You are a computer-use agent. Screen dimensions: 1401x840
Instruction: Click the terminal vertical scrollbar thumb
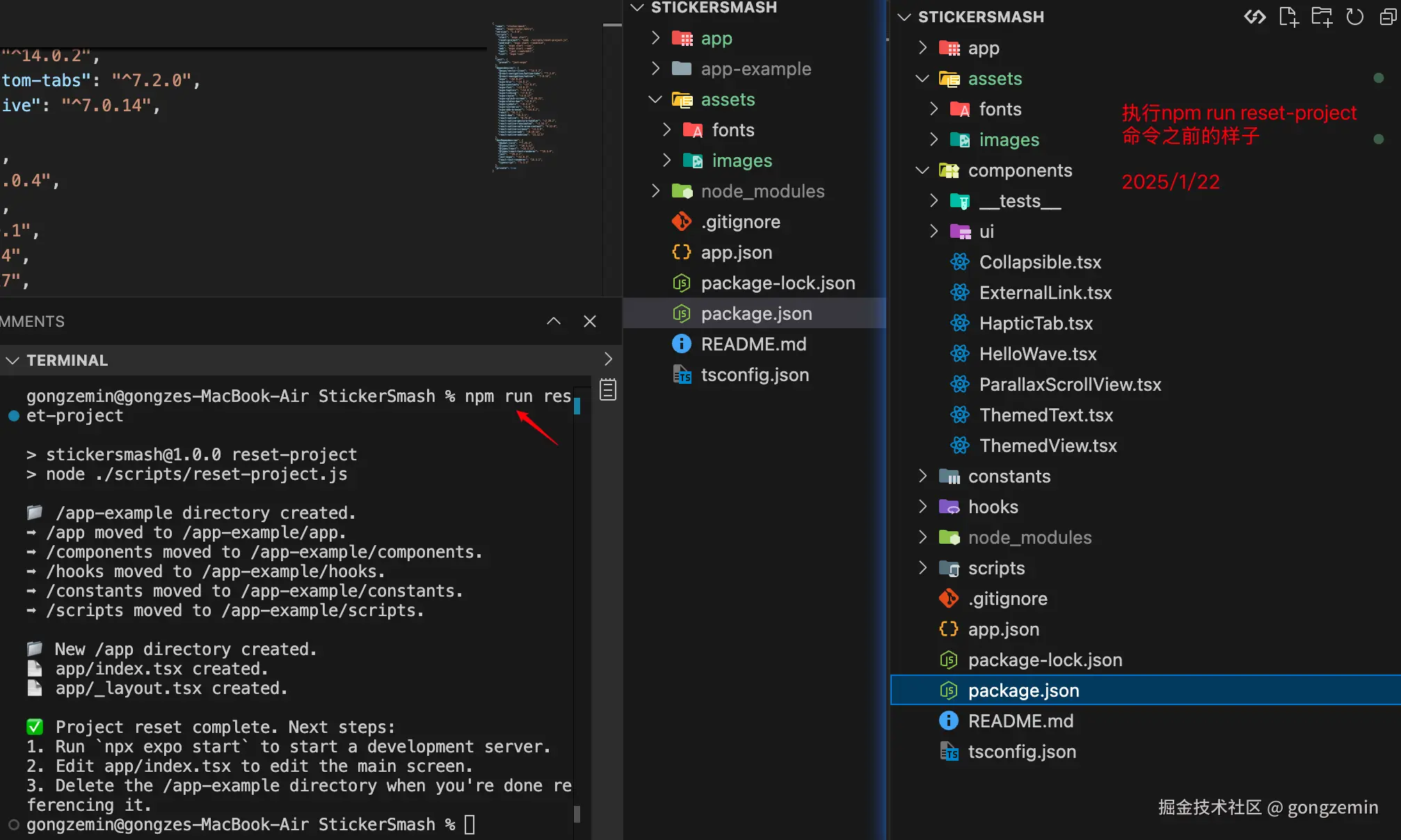click(577, 814)
